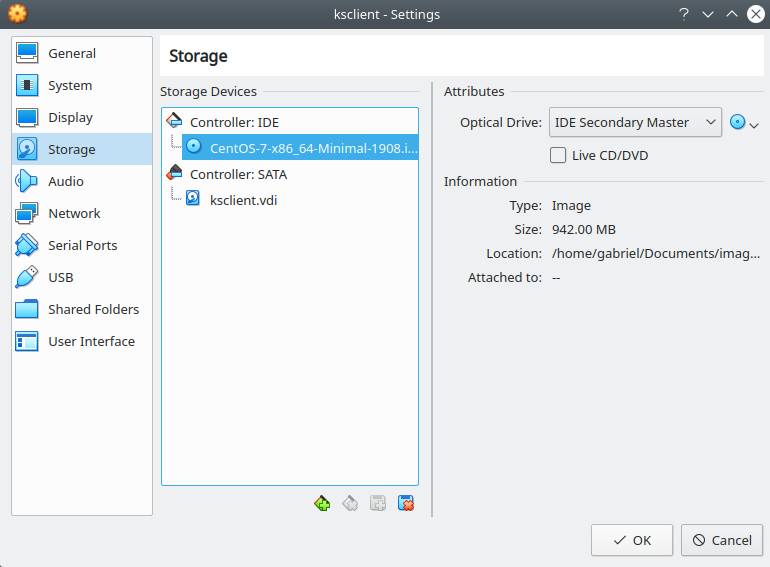Add a new storage controller
This screenshot has height=567, width=770.
click(x=322, y=503)
